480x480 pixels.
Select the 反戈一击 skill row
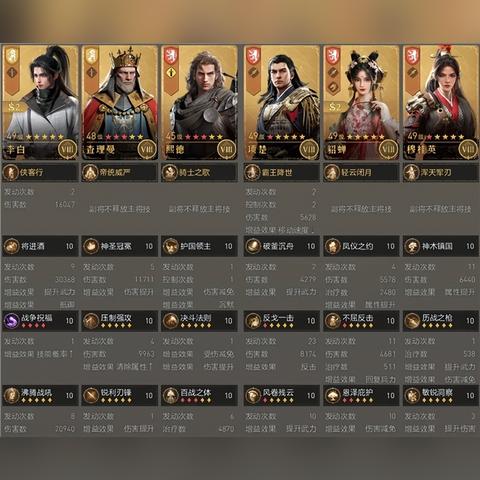point(282,321)
